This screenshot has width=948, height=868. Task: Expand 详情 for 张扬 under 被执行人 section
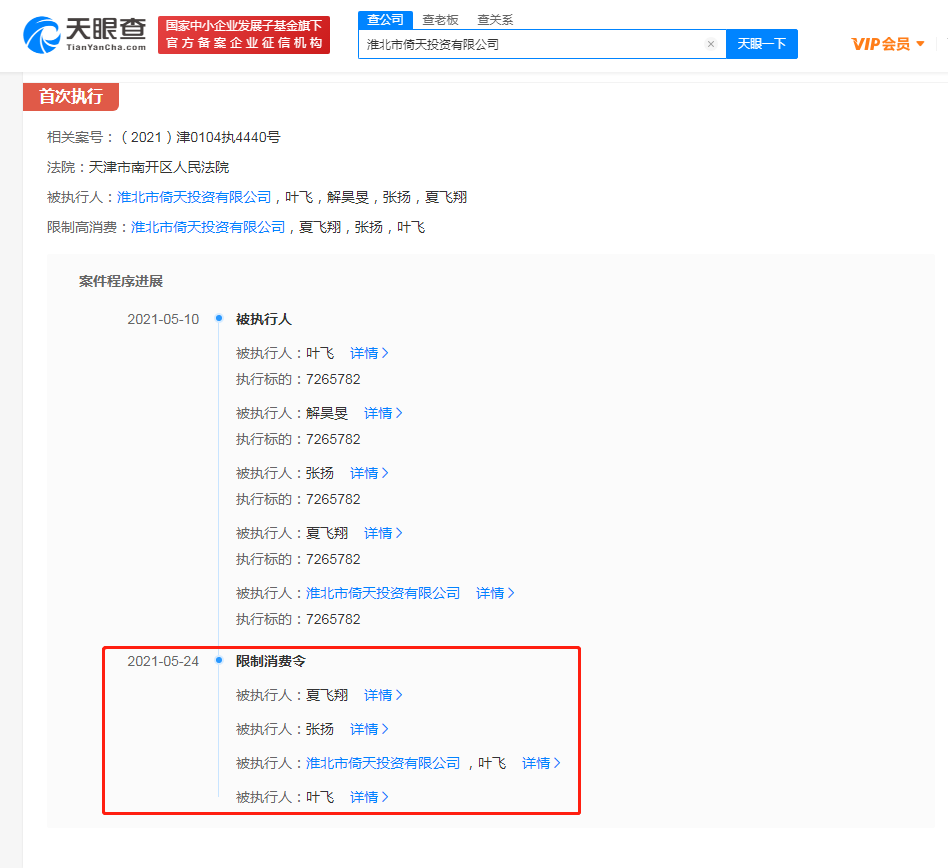368,473
